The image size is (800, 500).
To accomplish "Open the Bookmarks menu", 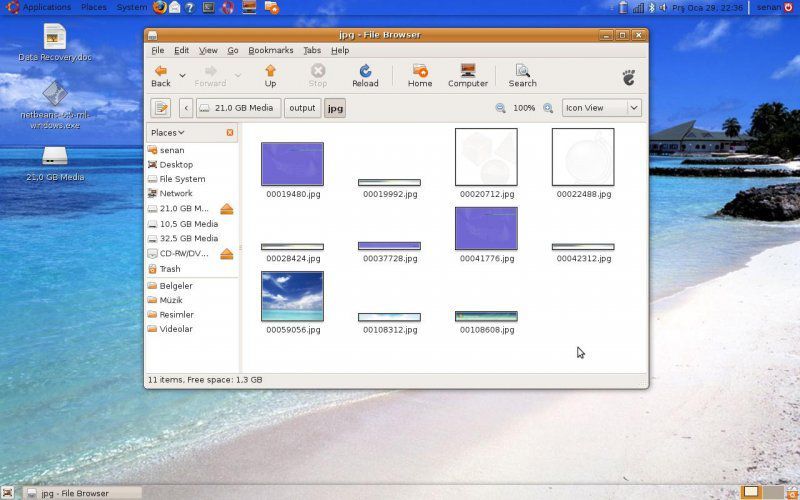I will (x=270, y=50).
